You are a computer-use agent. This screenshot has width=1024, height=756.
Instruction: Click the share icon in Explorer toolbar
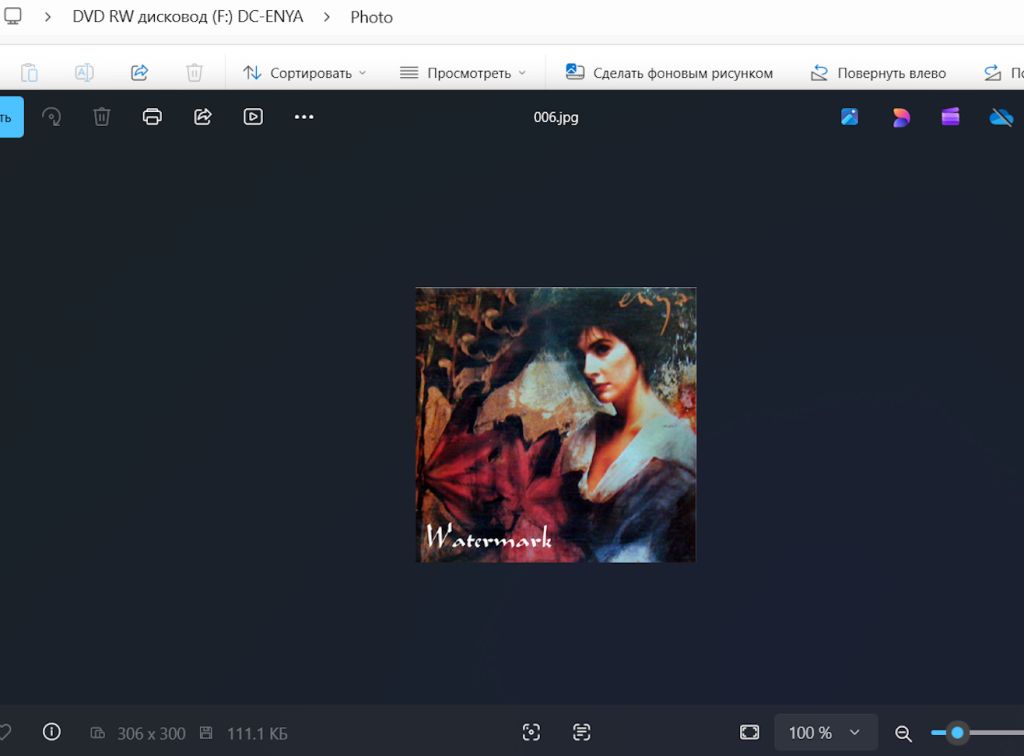(x=139, y=72)
